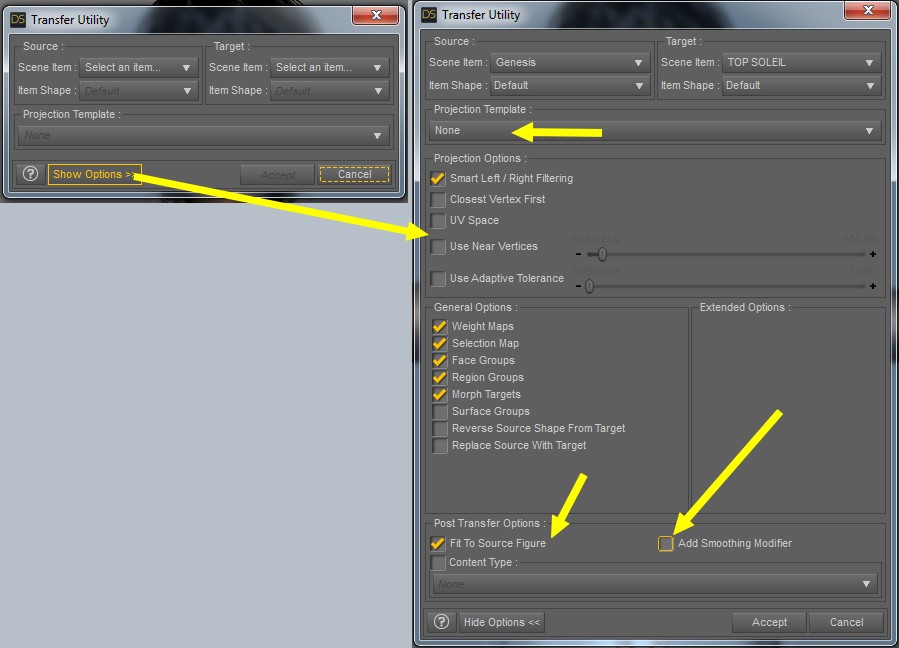Click Show Options >> button
The height and width of the screenshot is (648, 899).
point(95,174)
